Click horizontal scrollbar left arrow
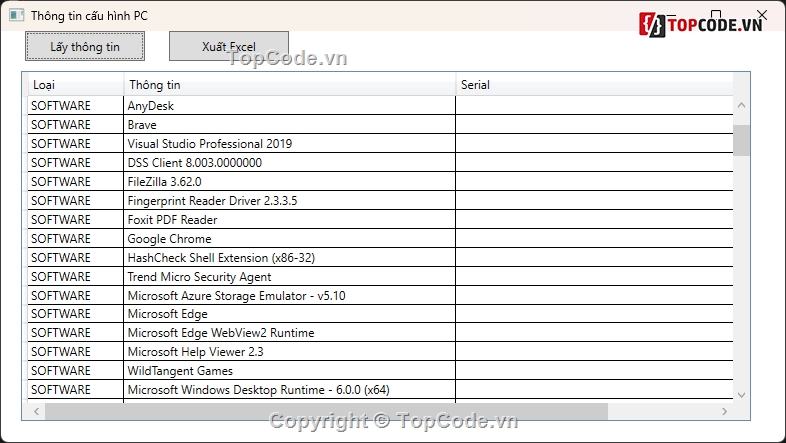This screenshot has height=443, width=786. coord(36,411)
